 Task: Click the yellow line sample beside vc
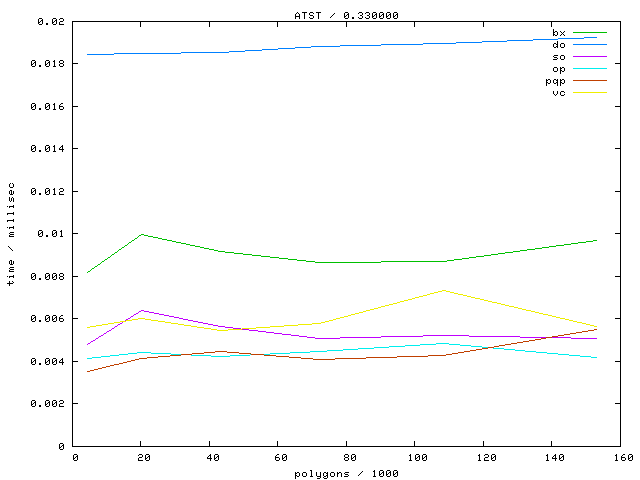point(590,93)
